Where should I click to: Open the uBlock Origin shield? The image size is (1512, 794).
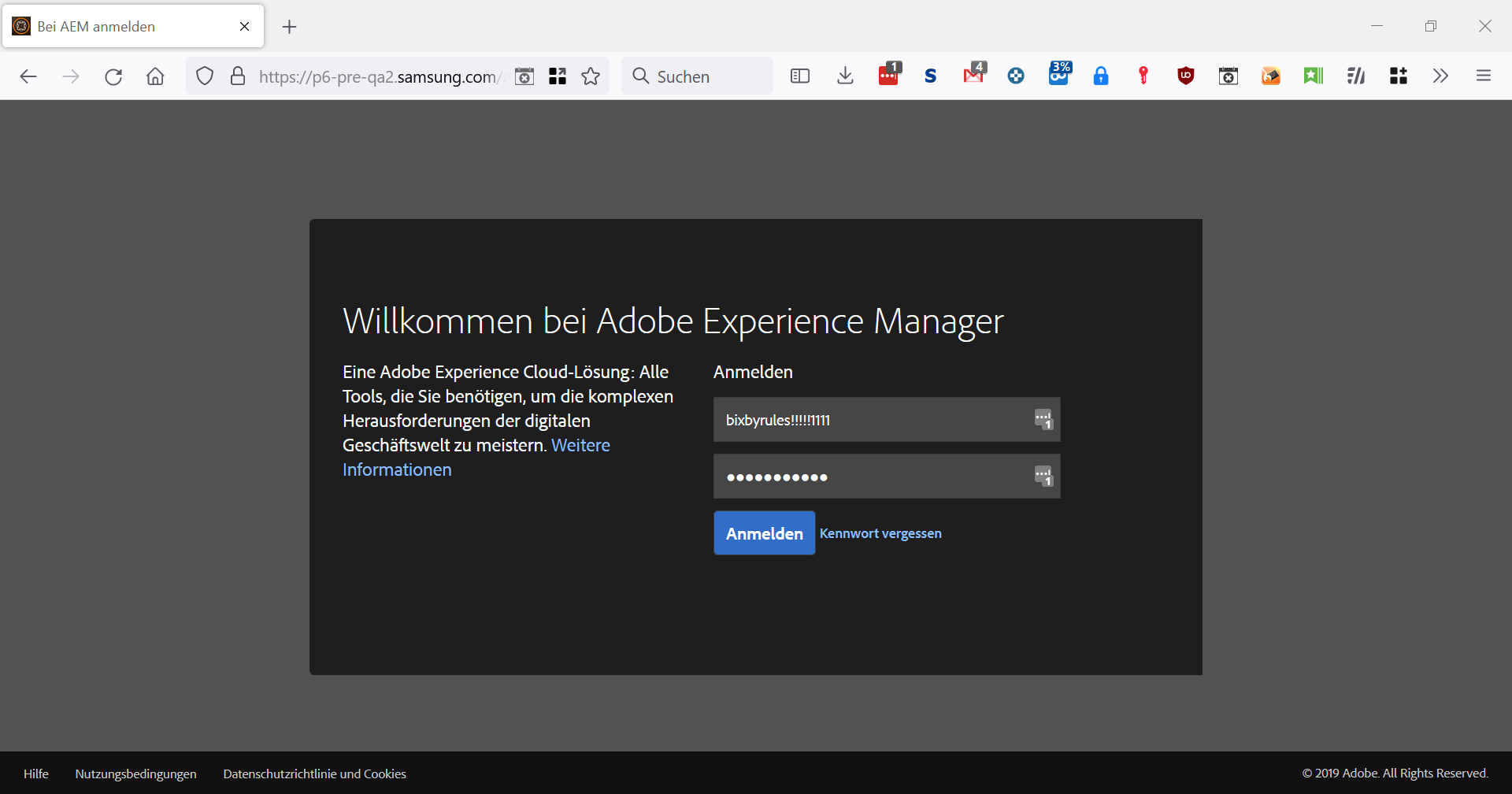pos(1186,76)
